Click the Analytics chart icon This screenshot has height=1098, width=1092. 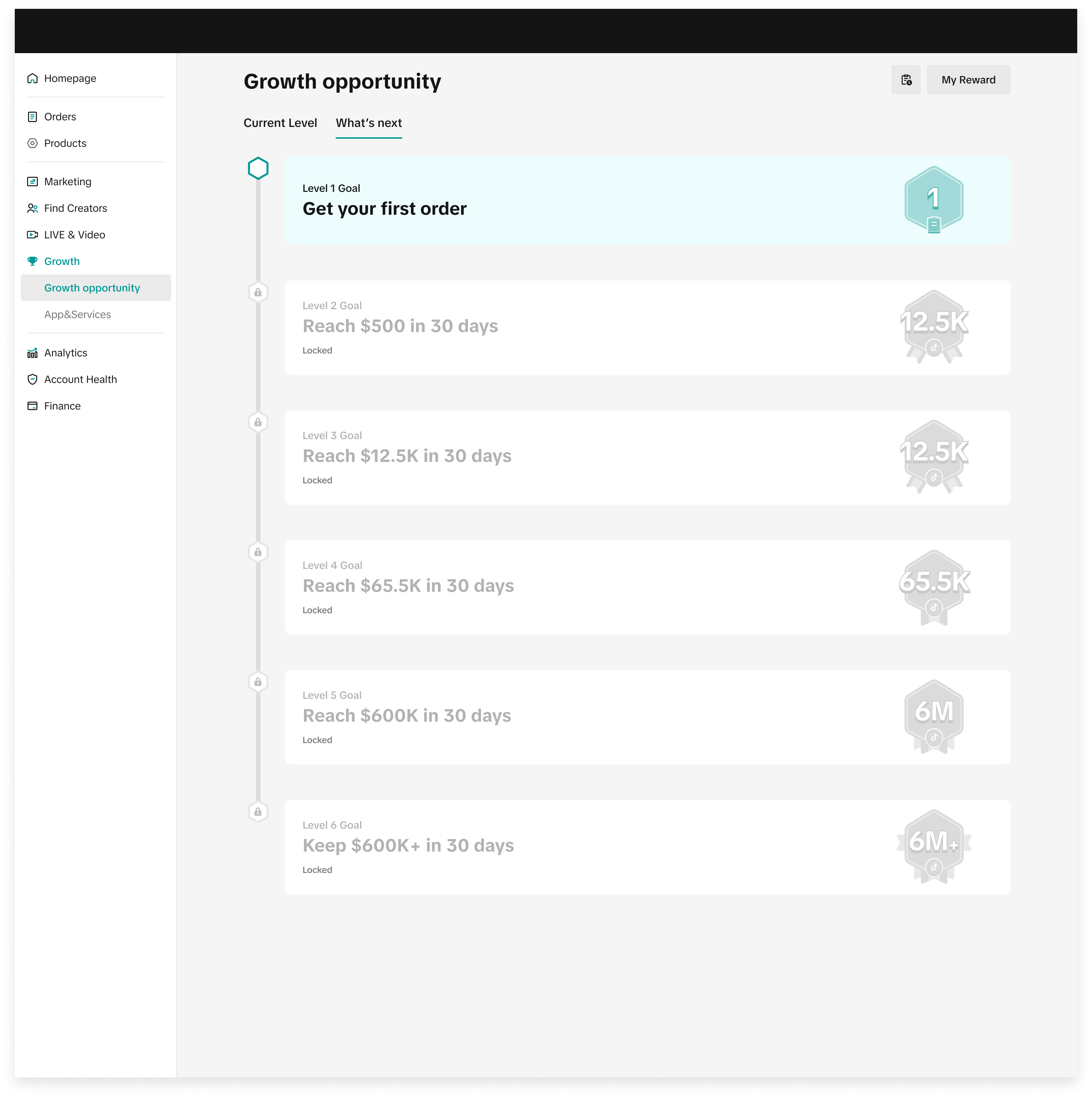pyautogui.click(x=32, y=353)
